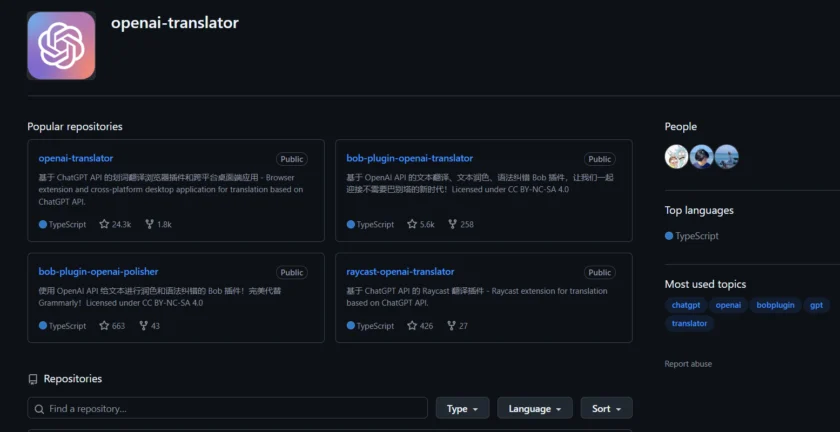Select the bobplugin topic tag
The height and width of the screenshot is (432, 840).
click(x=775, y=305)
